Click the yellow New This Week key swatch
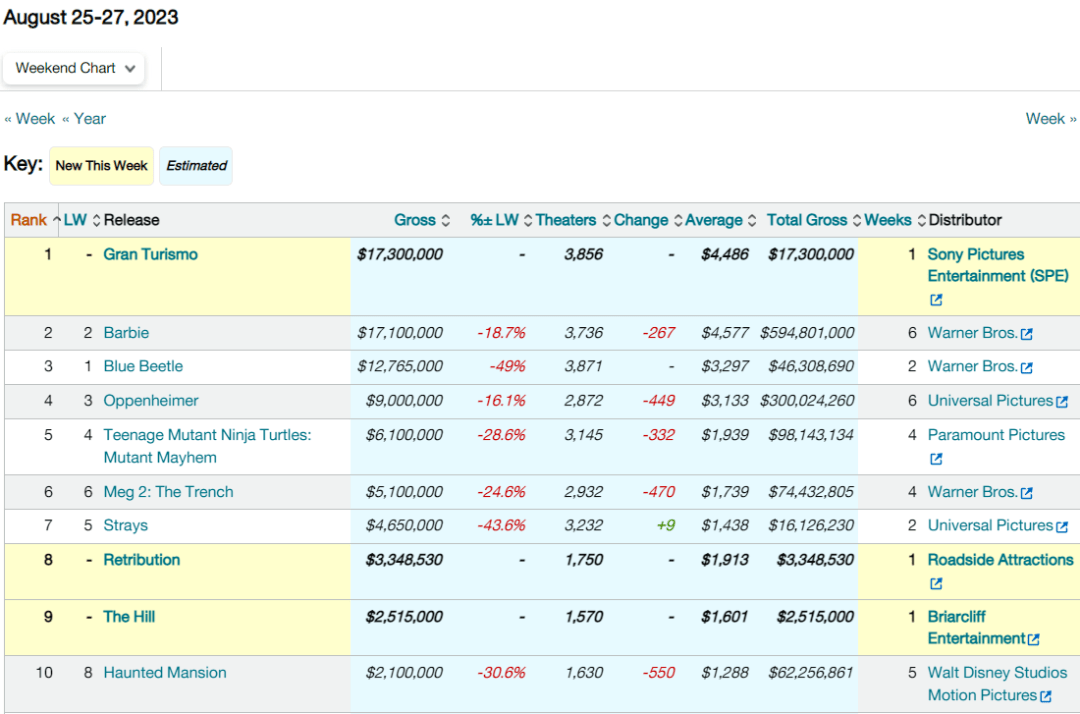 (x=101, y=166)
